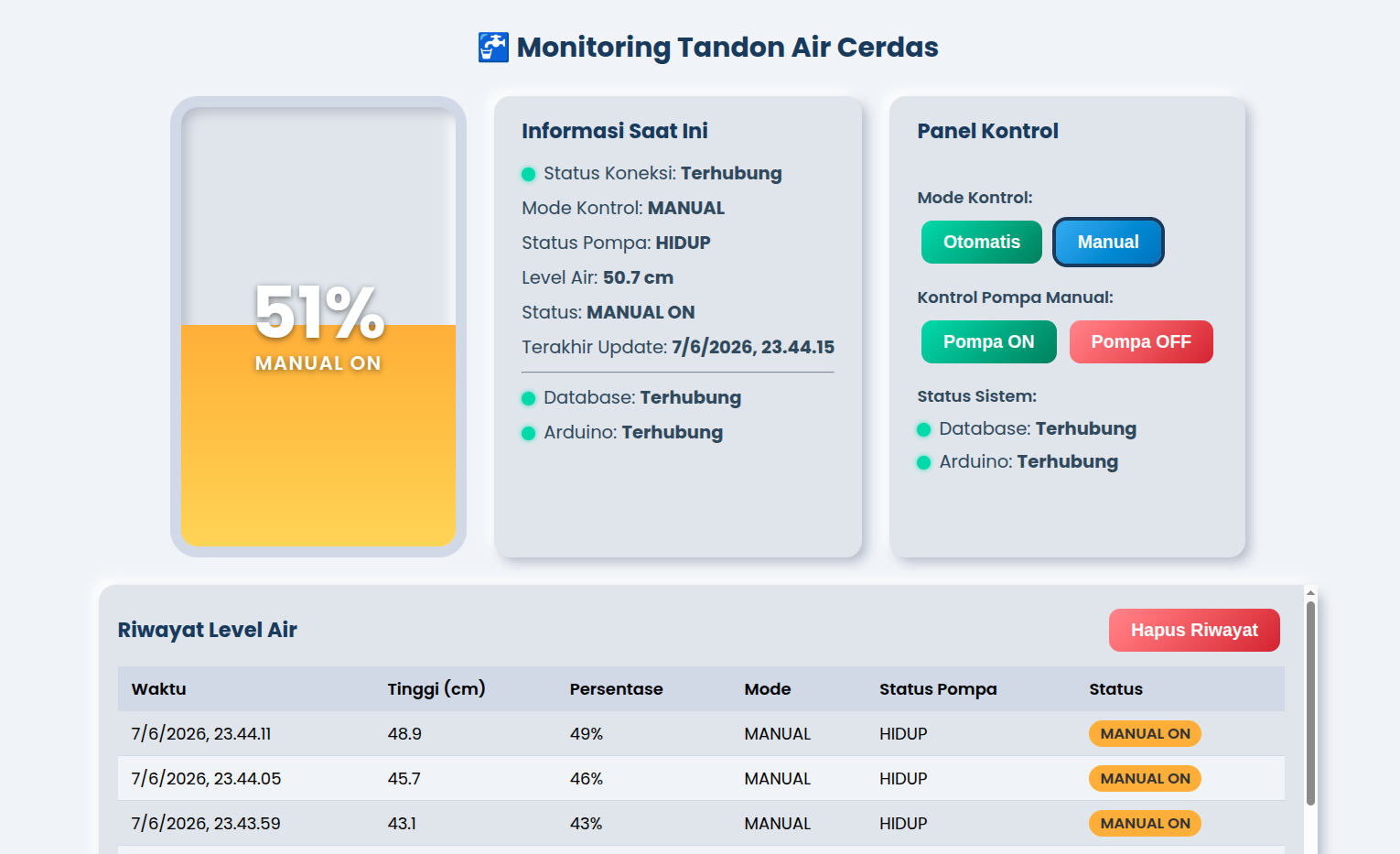The width and height of the screenshot is (1400, 854).
Task: Select Manual control mode
Action: click(1108, 242)
